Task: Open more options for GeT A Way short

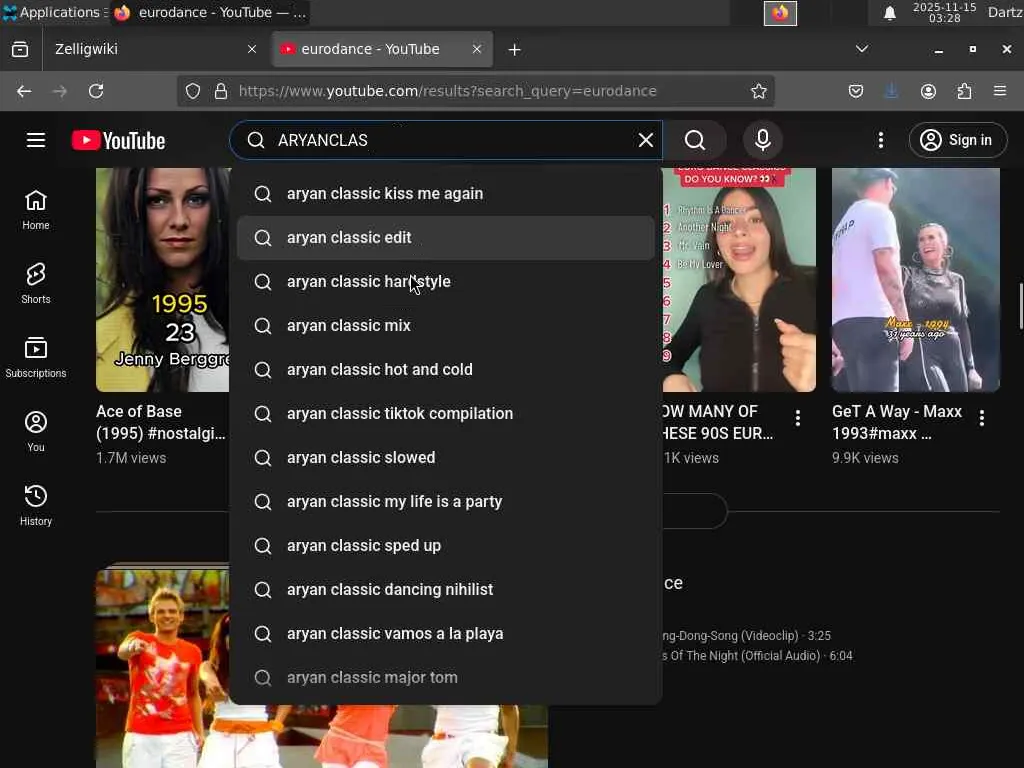Action: [x=982, y=418]
